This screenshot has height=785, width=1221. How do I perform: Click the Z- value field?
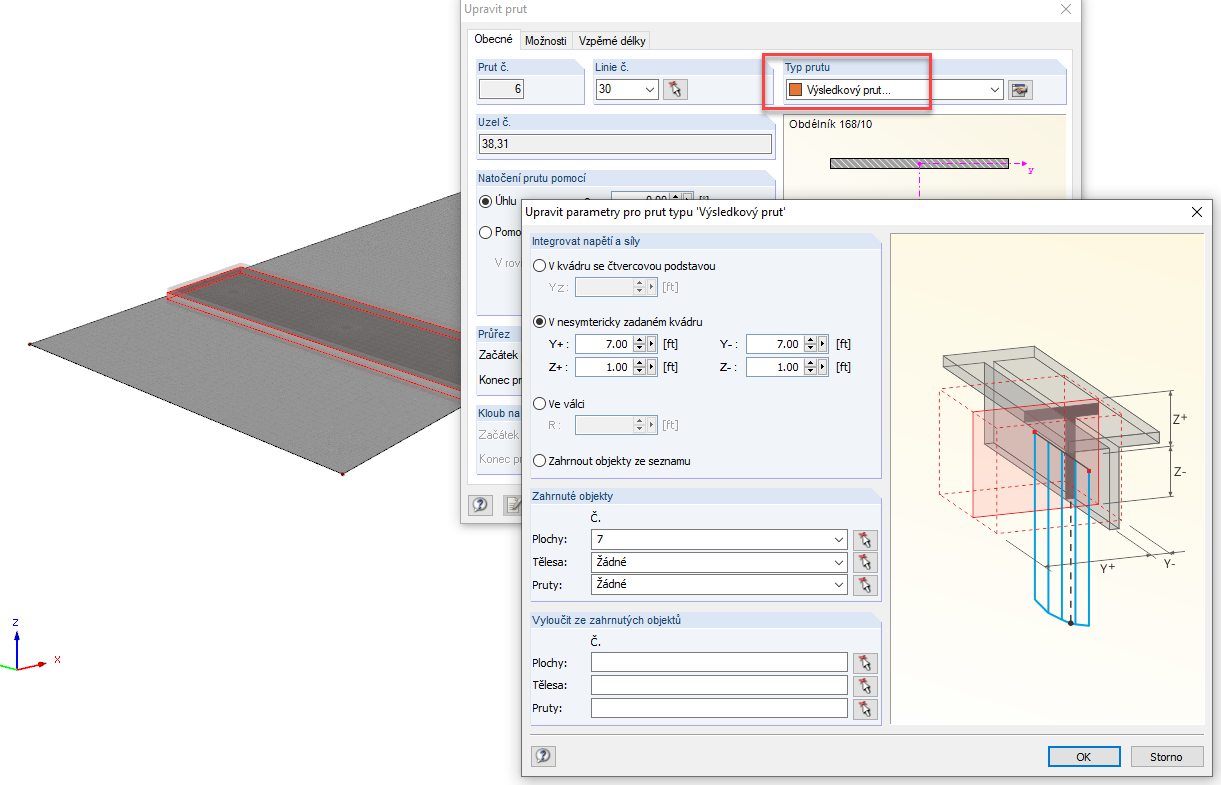tap(775, 367)
